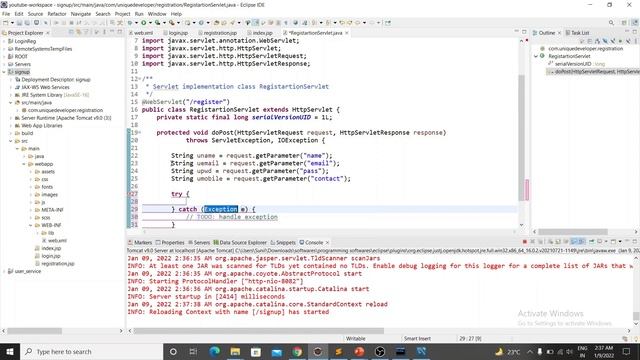Click the red Terminate icon in Console toolbar
This screenshot has height=360, width=640.
click(x=525, y=242)
